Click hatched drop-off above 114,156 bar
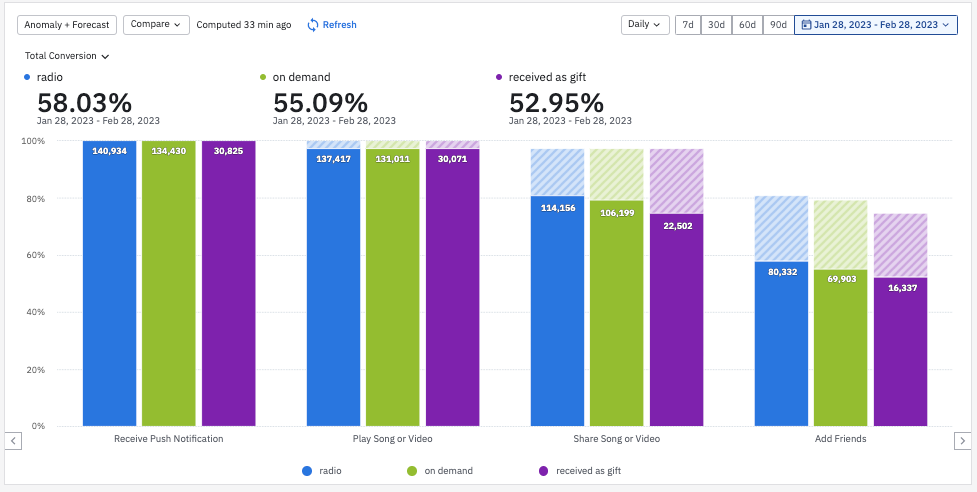The image size is (977, 492). 558,172
